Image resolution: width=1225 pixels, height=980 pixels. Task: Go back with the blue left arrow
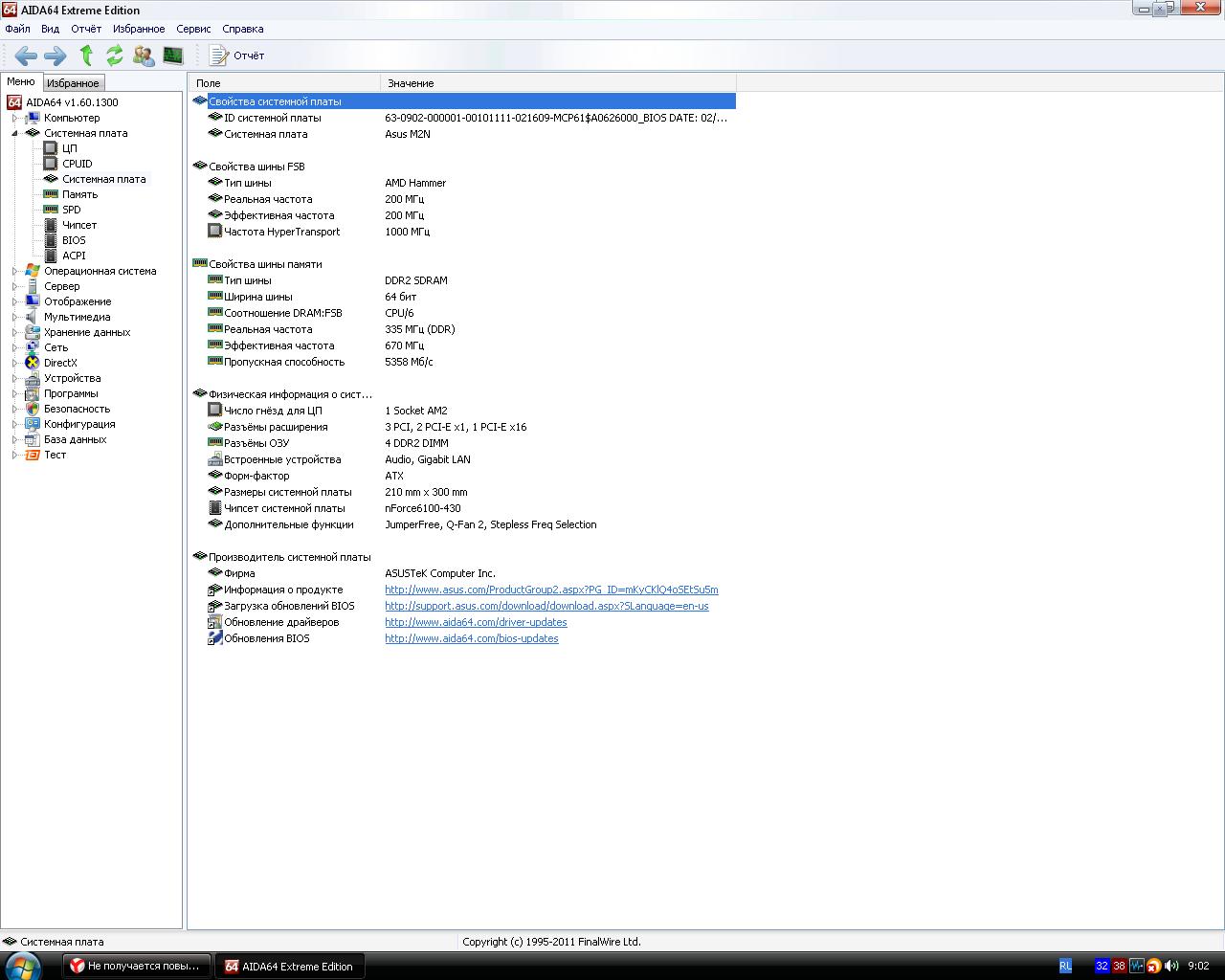coord(26,56)
